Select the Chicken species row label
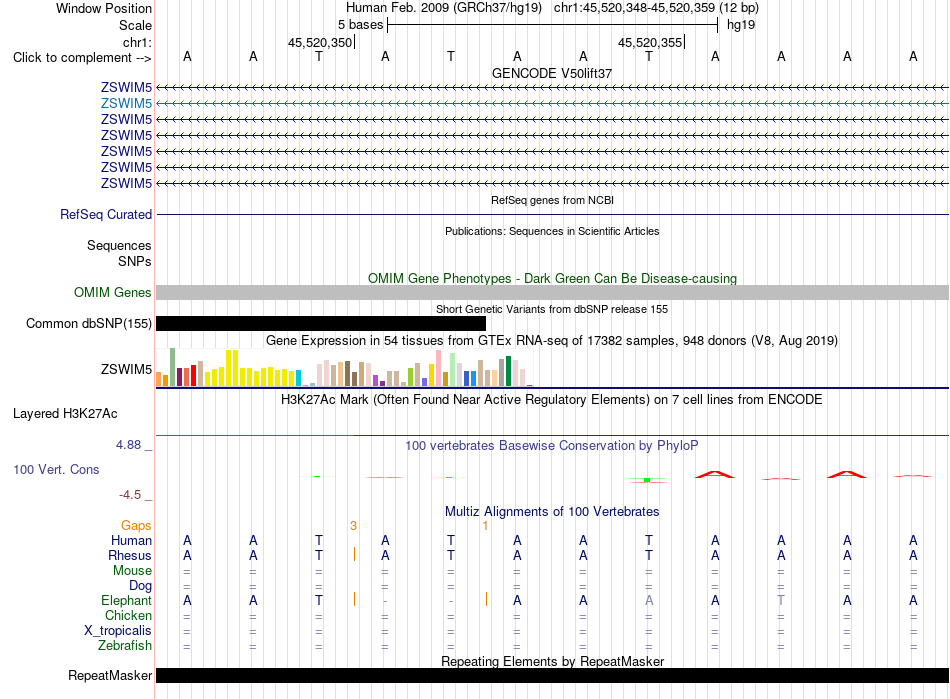 pos(128,616)
